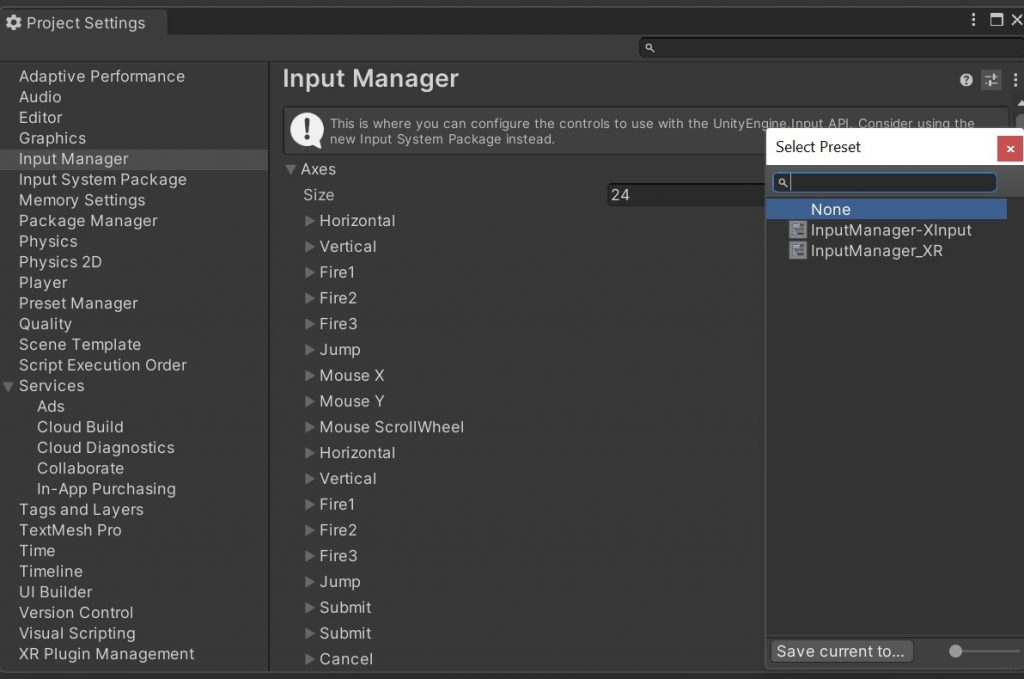
Task: Open Editor settings category
Action: pyautogui.click(x=40, y=118)
